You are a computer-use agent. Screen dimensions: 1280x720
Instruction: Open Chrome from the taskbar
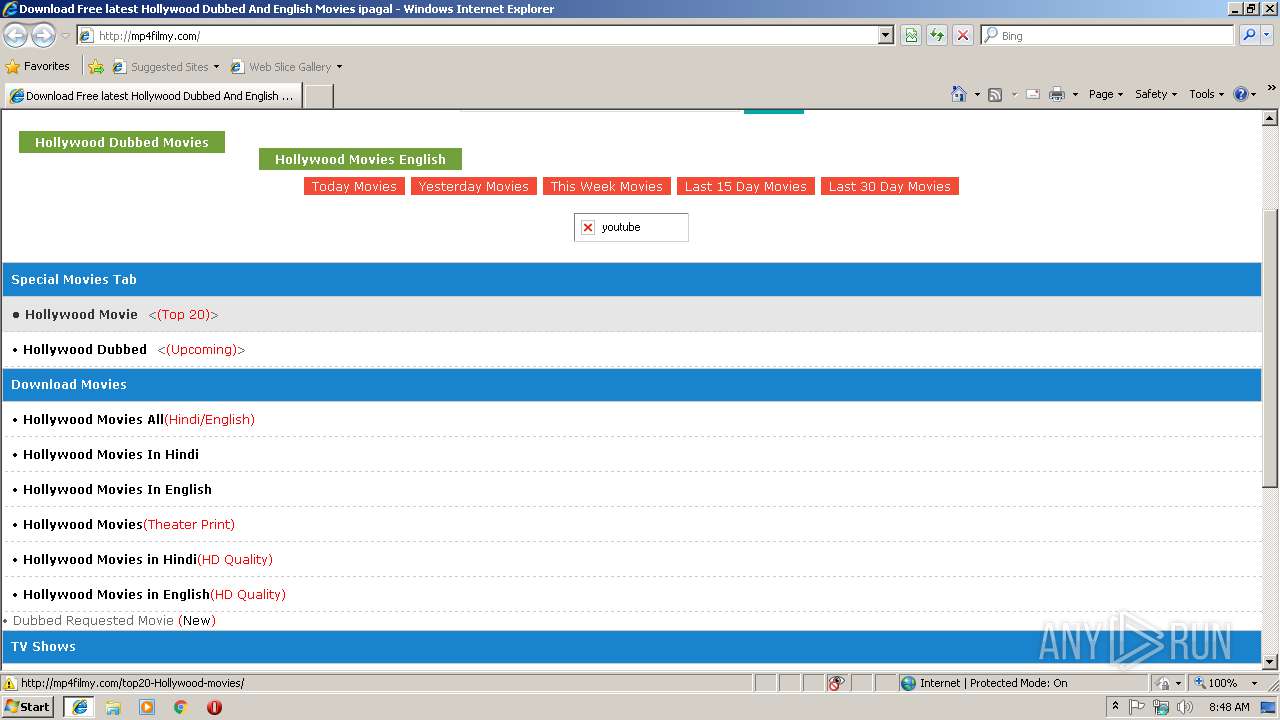181,707
